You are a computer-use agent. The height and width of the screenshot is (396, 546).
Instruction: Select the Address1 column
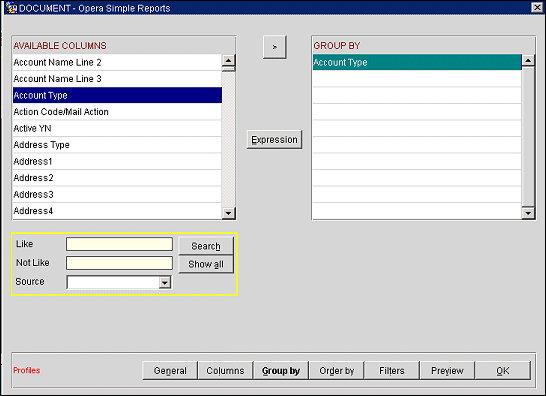(117, 161)
